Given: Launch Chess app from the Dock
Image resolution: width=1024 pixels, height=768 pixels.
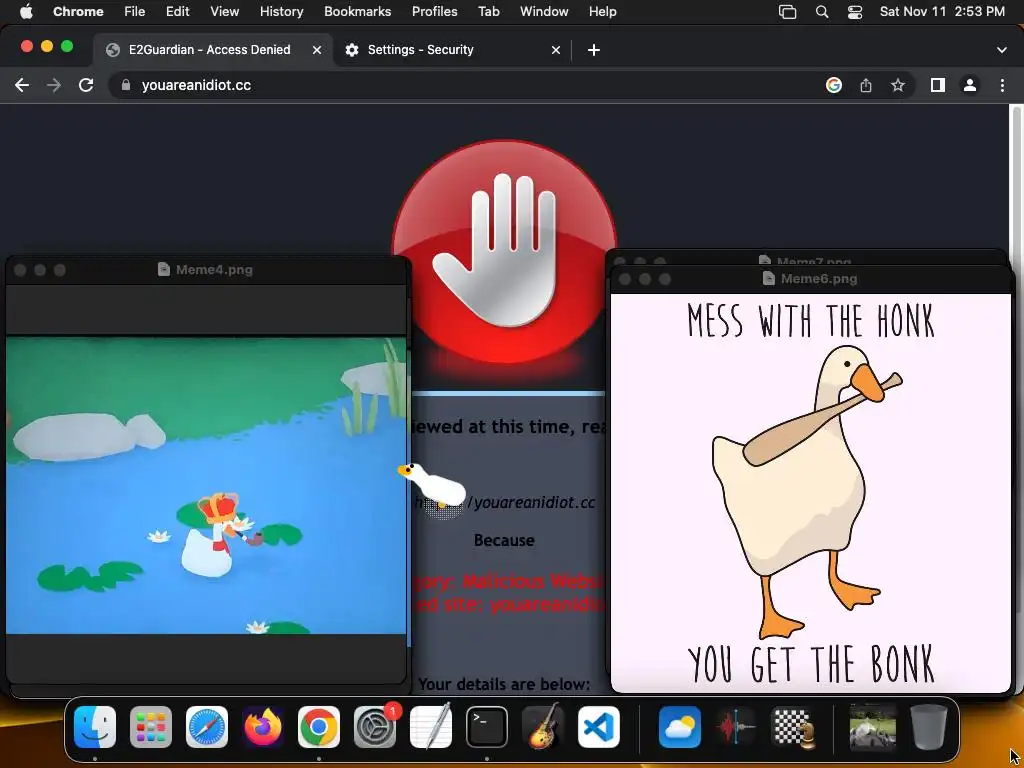Looking at the screenshot, I should (792, 727).
